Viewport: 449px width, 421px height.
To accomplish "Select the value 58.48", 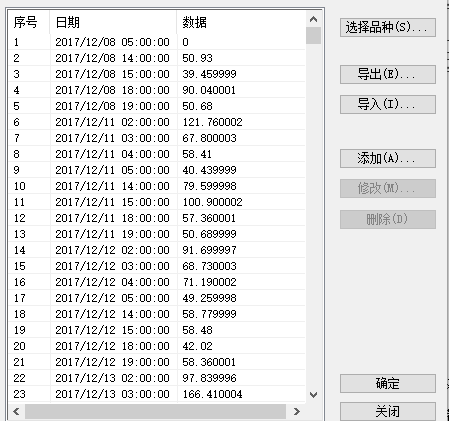I will (x=197, y=330).
